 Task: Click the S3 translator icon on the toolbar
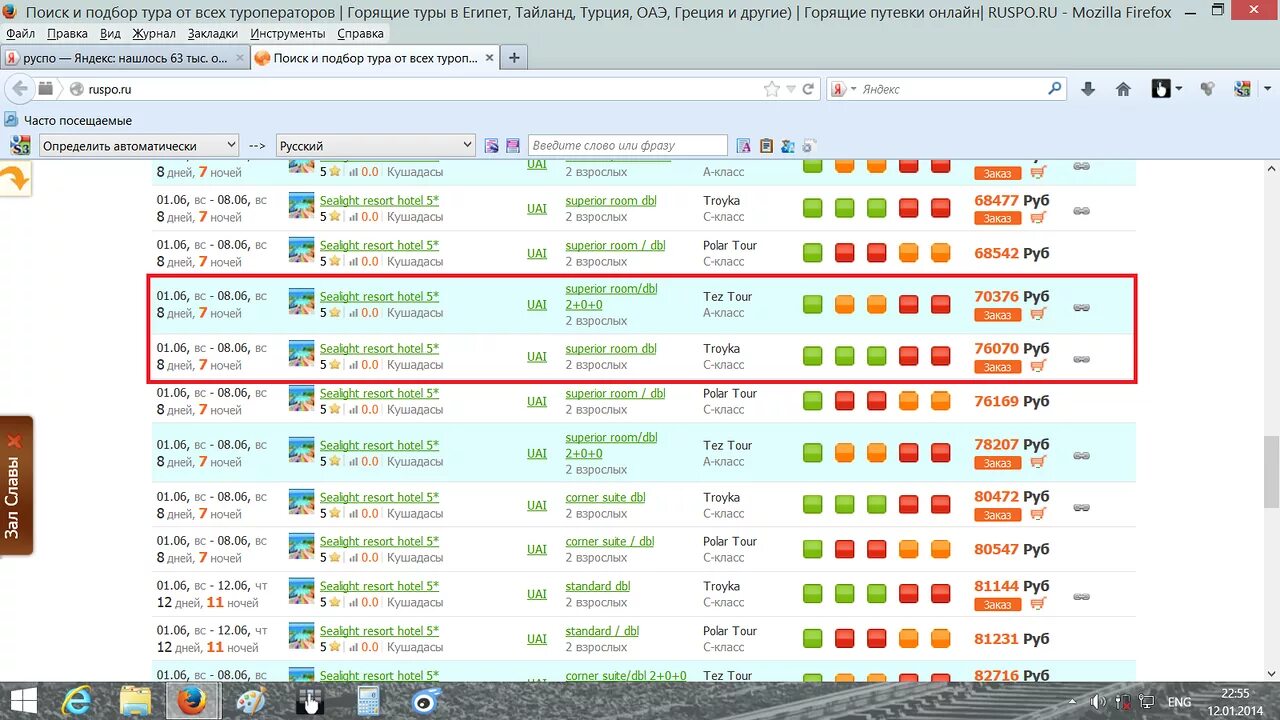(x=20, y=145)
